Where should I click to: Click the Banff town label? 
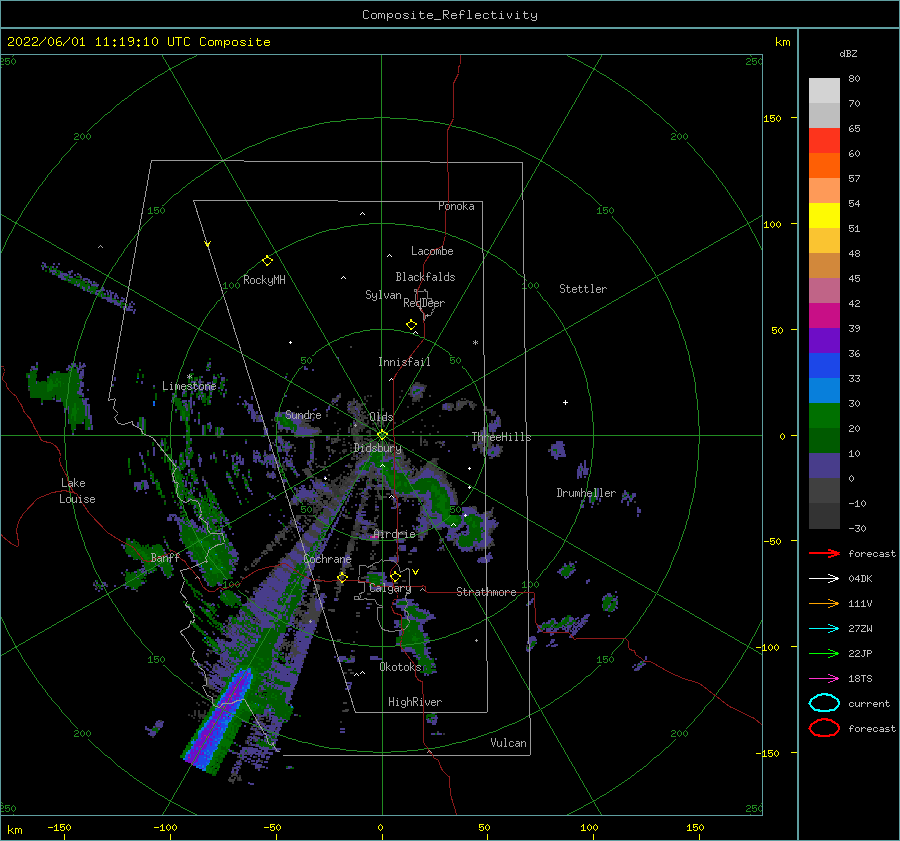click(165, 557)
